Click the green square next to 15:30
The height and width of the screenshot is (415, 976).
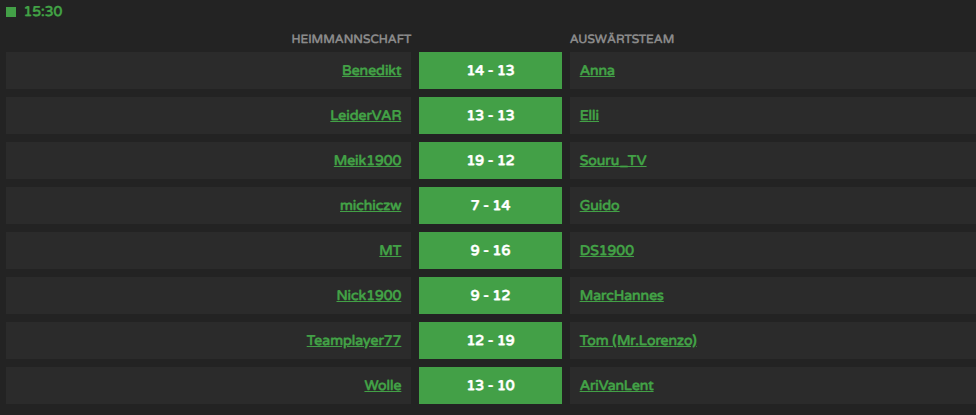click(11, 12)
